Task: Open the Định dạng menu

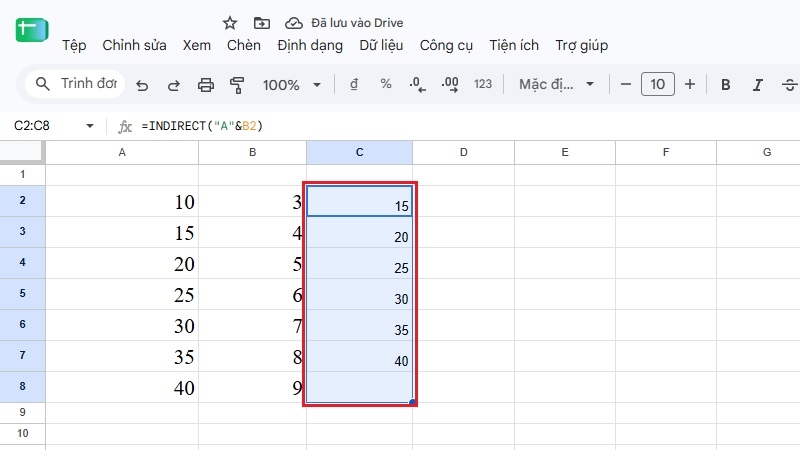Action: coord(310,45)
